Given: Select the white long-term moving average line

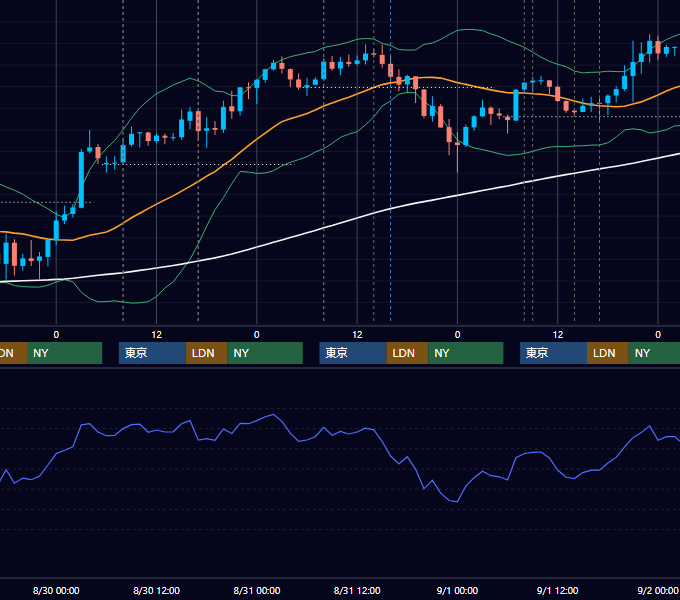Looking at the screenshot, I should 323,228.
